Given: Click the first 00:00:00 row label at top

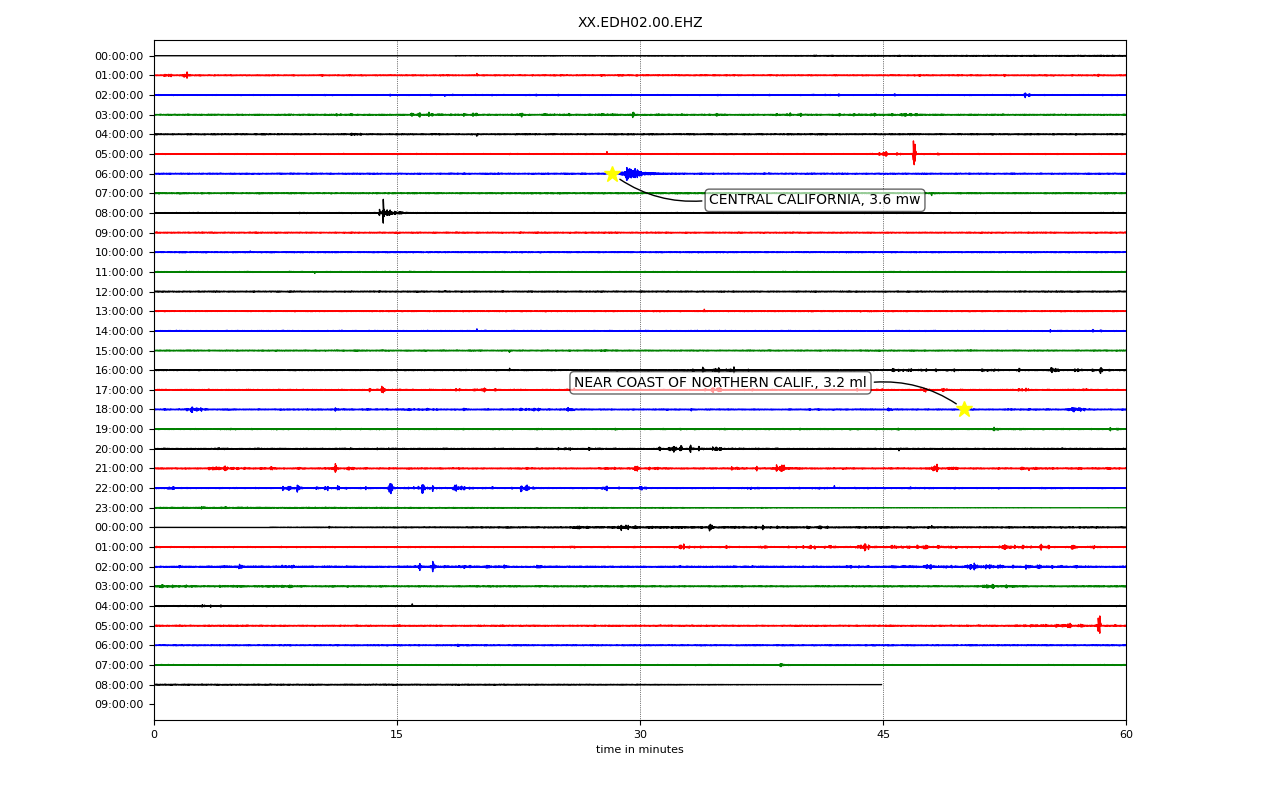Looking at the screenshot, I should pyautogui.click(x=119, y=56).
